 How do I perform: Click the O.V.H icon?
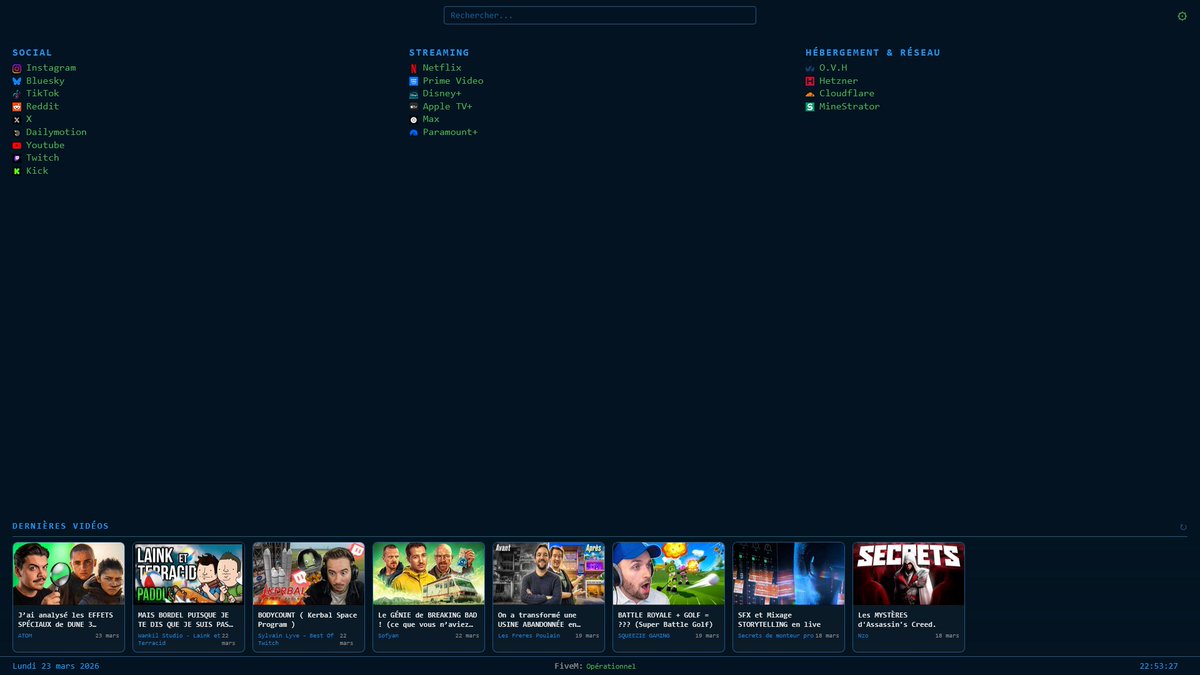(810, 68)
